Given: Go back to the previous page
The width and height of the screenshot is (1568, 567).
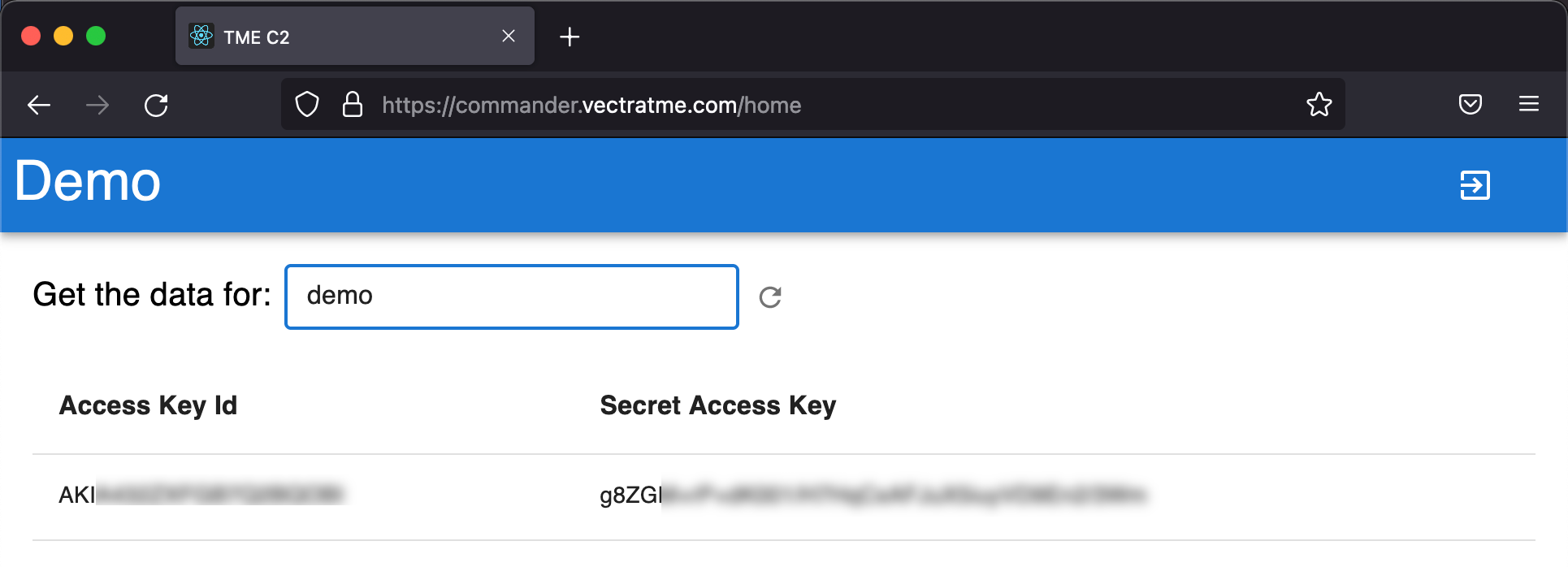Looking at the screenshot, I should pyautogui.click(x=39, y=106).
